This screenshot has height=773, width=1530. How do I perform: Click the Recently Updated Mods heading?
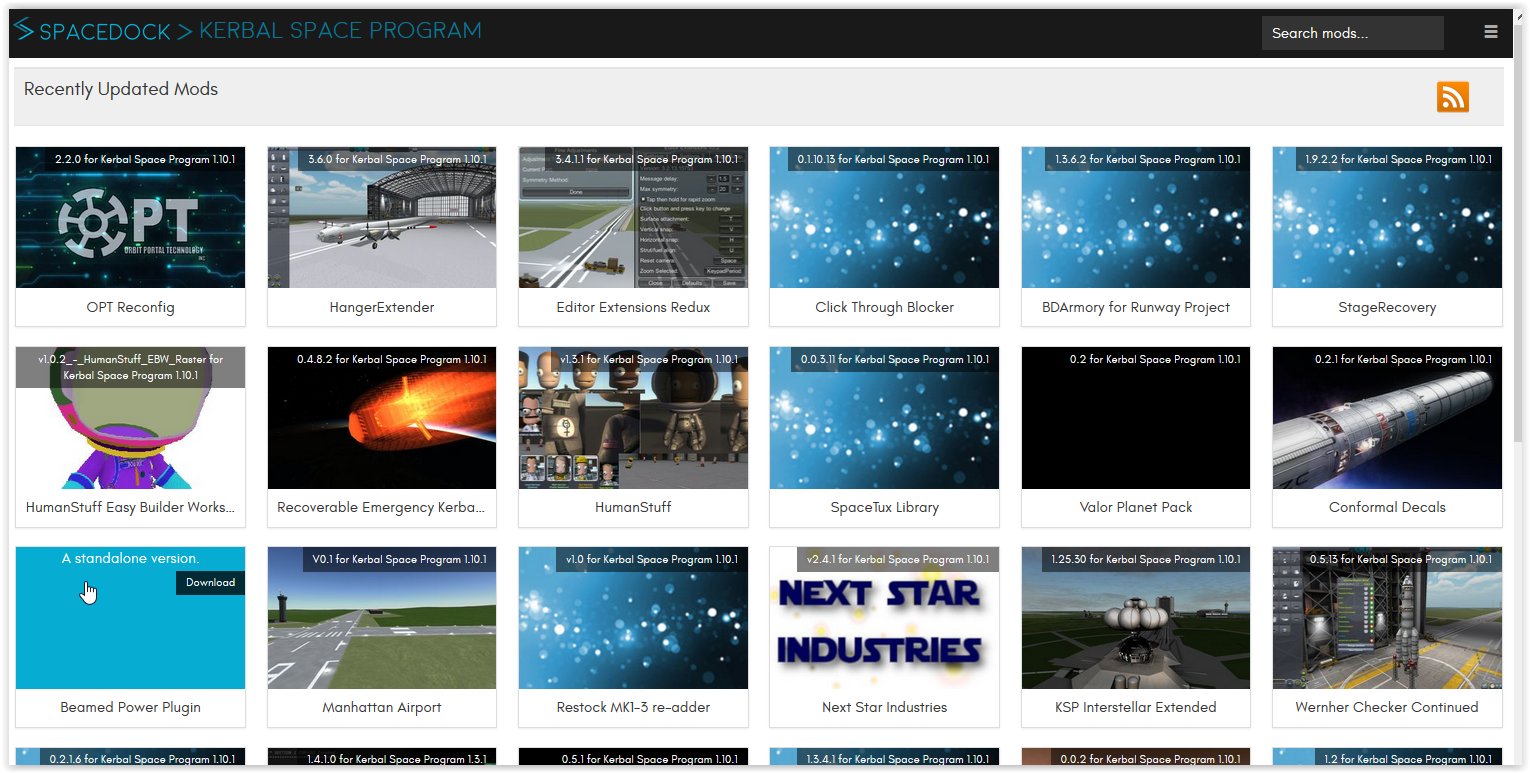(x=121, y=89)
